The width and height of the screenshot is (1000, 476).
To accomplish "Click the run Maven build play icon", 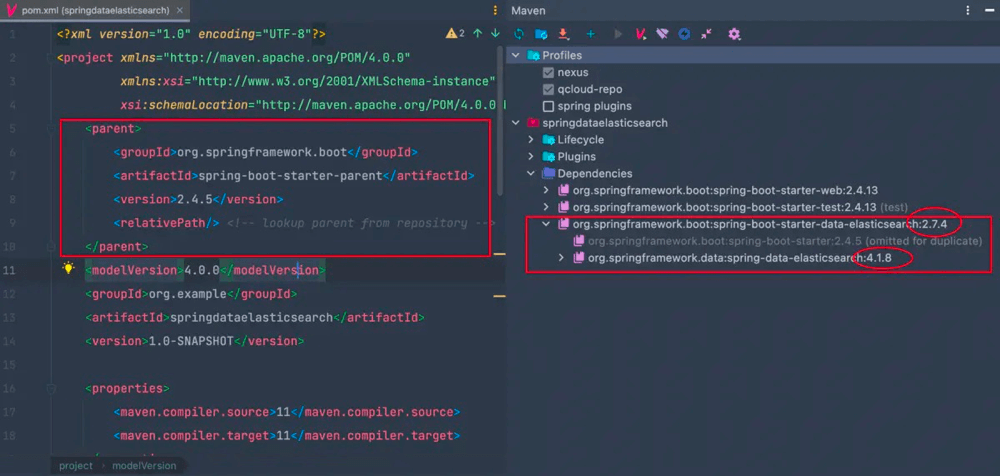I will 617,34.
